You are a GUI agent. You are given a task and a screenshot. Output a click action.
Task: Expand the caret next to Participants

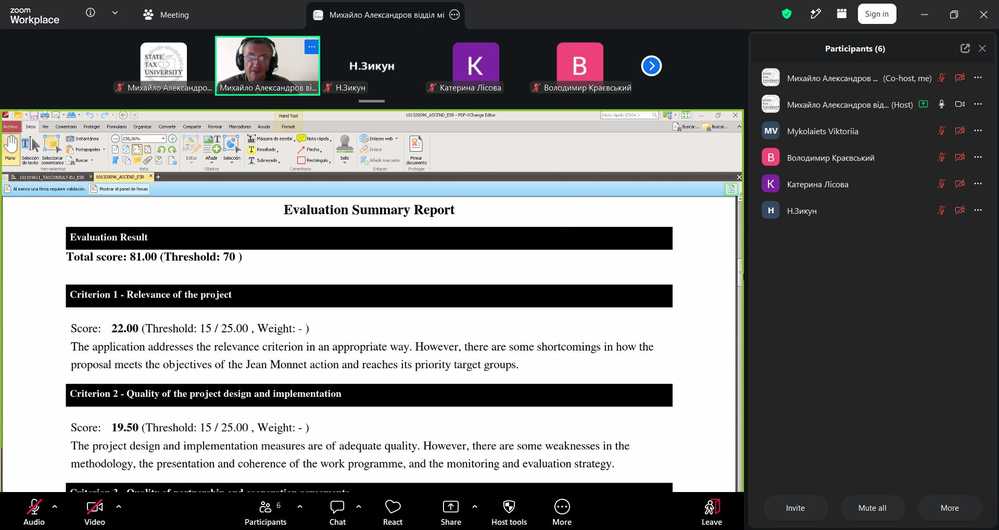[x=299, y=506]
